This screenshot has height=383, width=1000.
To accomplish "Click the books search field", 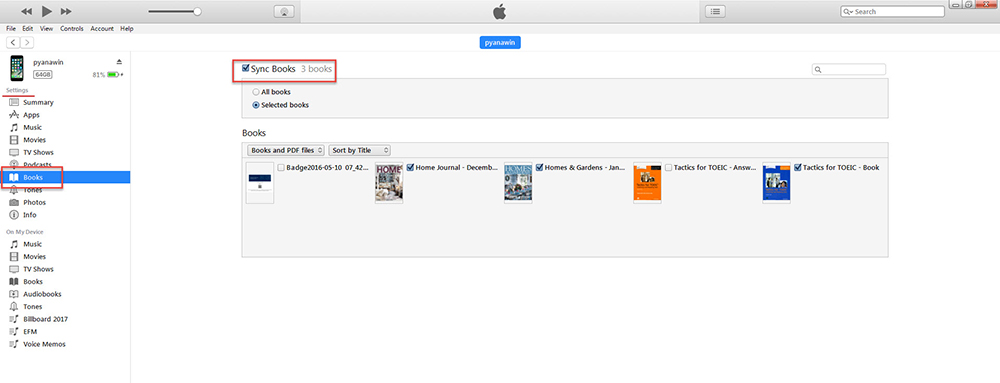I will (x=849, y=69).
